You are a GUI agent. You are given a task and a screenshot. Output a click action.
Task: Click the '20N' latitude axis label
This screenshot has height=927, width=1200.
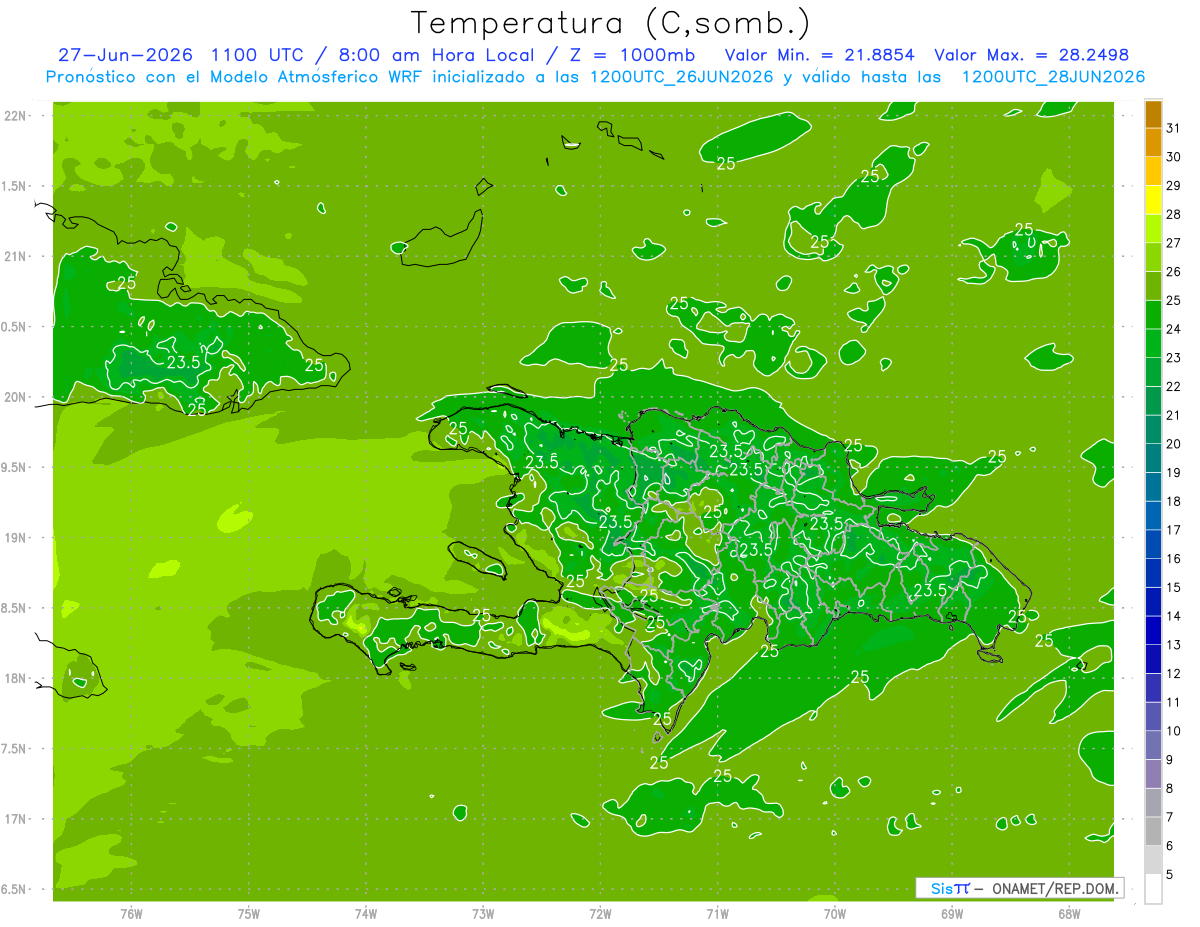click(15, 397)
